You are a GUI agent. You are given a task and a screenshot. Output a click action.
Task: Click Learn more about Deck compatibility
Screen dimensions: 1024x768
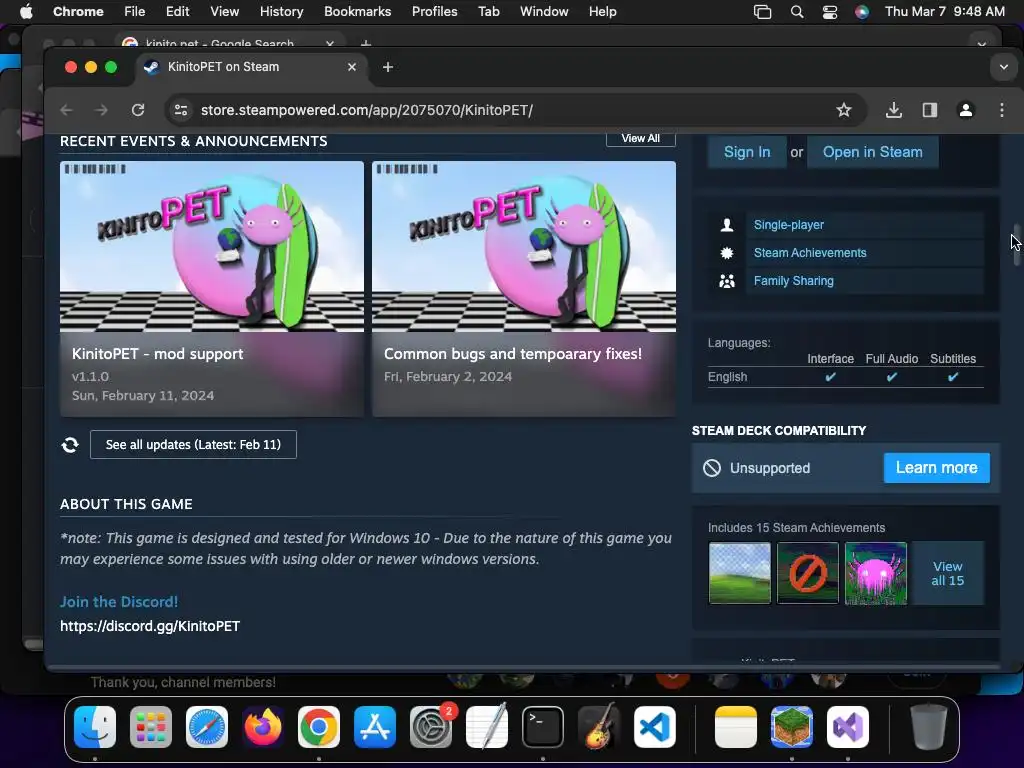(x=936, y=468)
